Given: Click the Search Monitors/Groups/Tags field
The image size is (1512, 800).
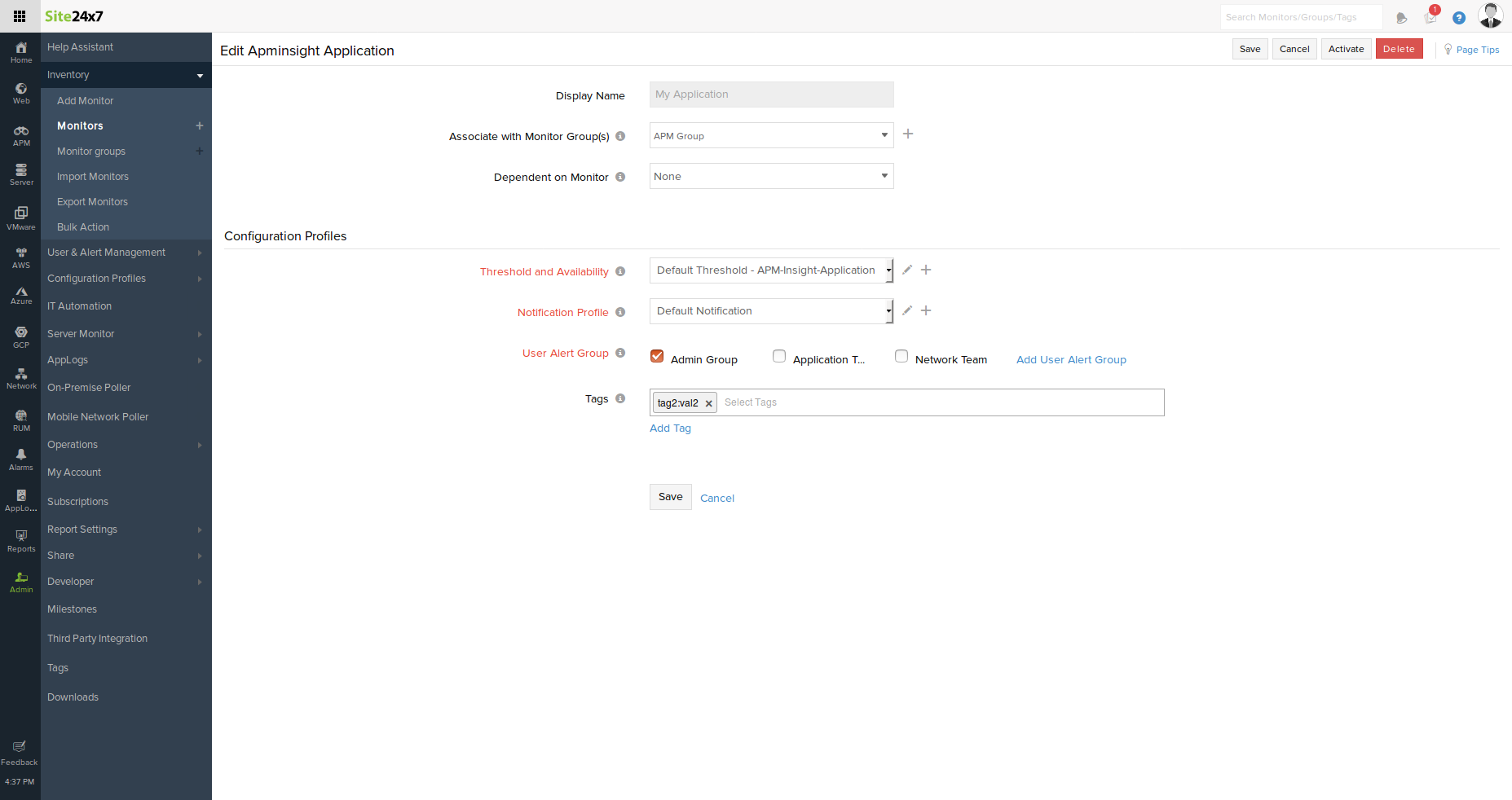Looking at the screenshot, I should click(1300, 17).
